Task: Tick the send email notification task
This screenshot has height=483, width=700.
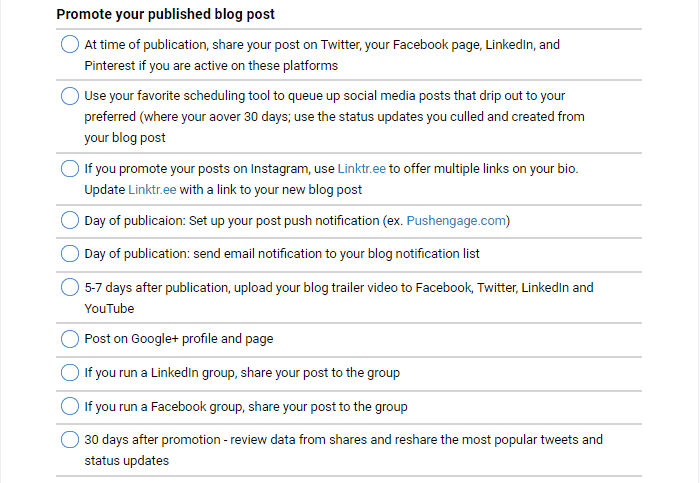Action: click(x=70, y=253)
